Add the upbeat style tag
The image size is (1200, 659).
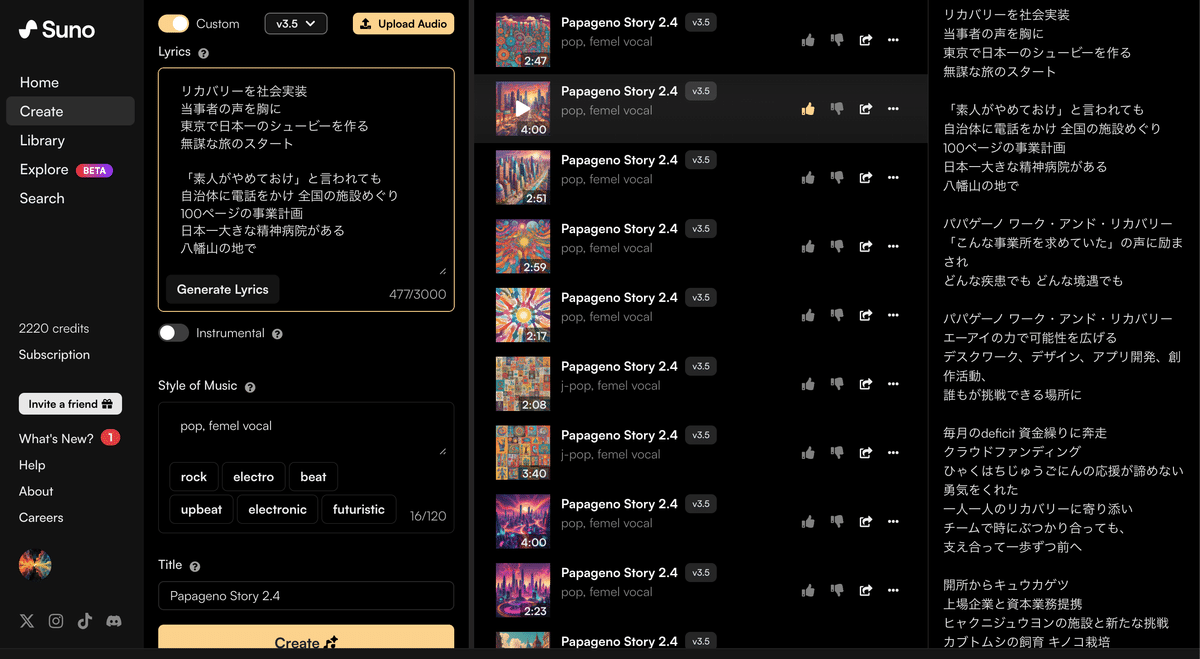201,509
